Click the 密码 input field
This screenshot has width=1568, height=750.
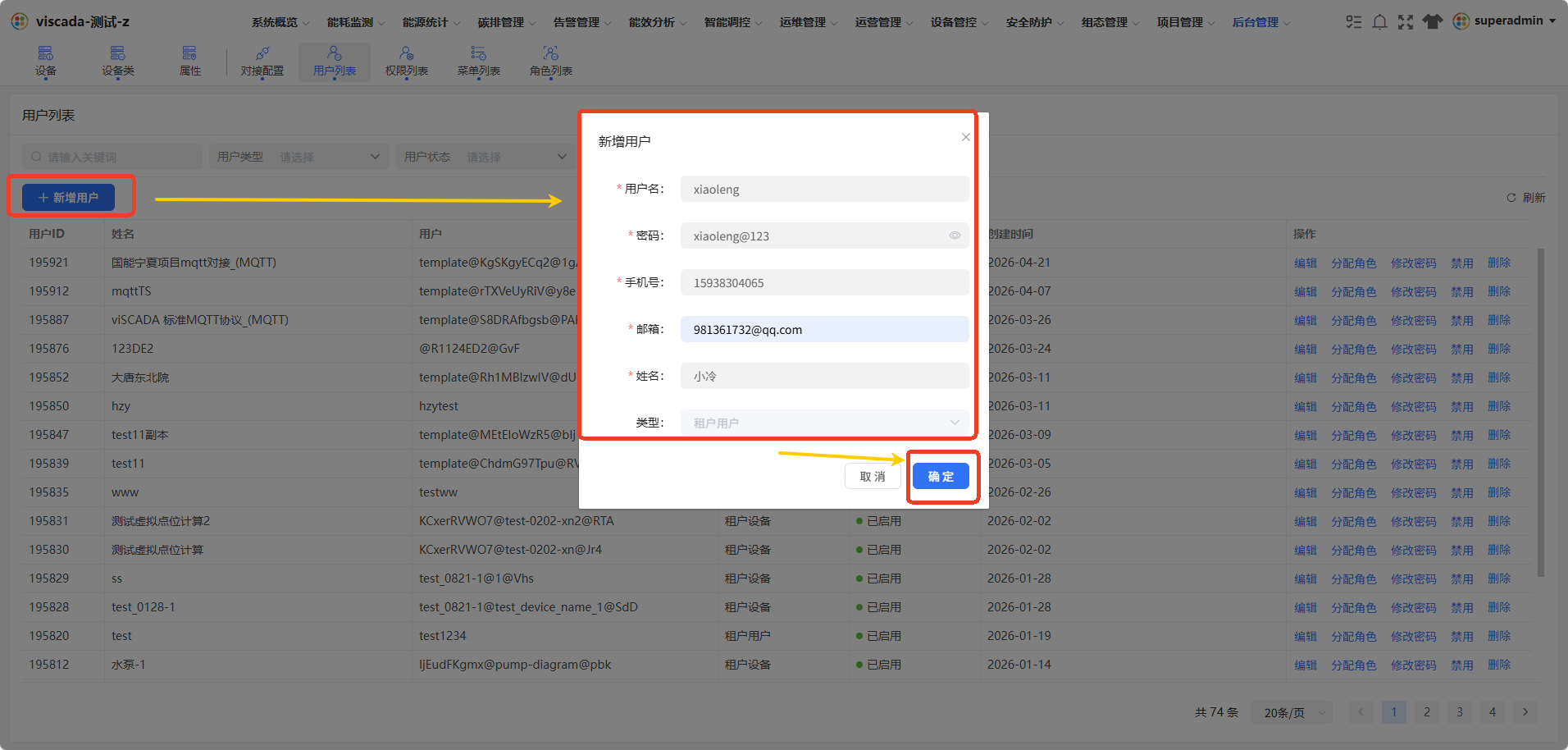(x=825, y=236)
